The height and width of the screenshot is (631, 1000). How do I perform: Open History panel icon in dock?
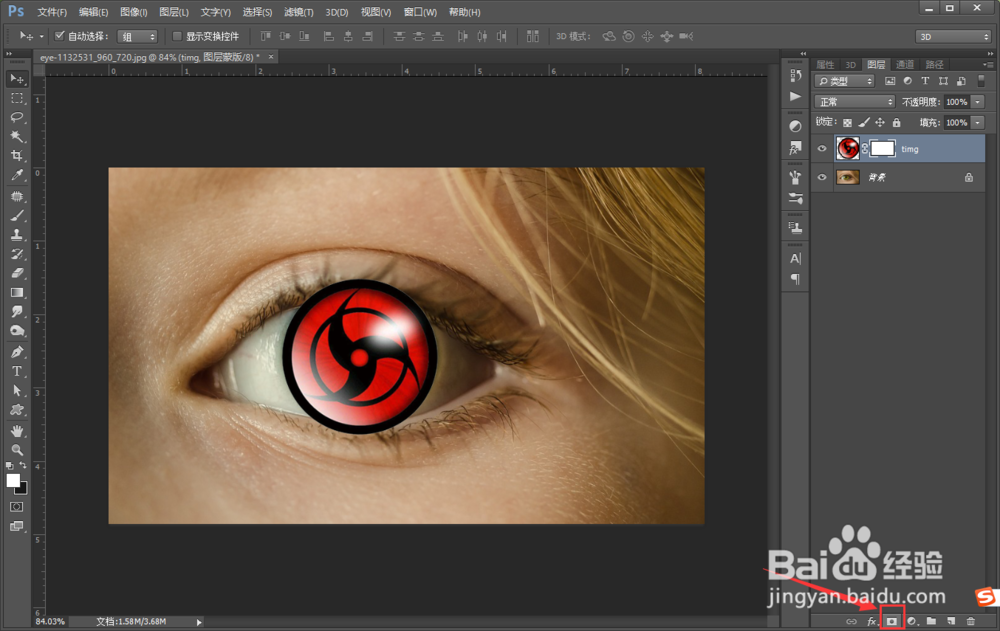click(x=795, y=76)
